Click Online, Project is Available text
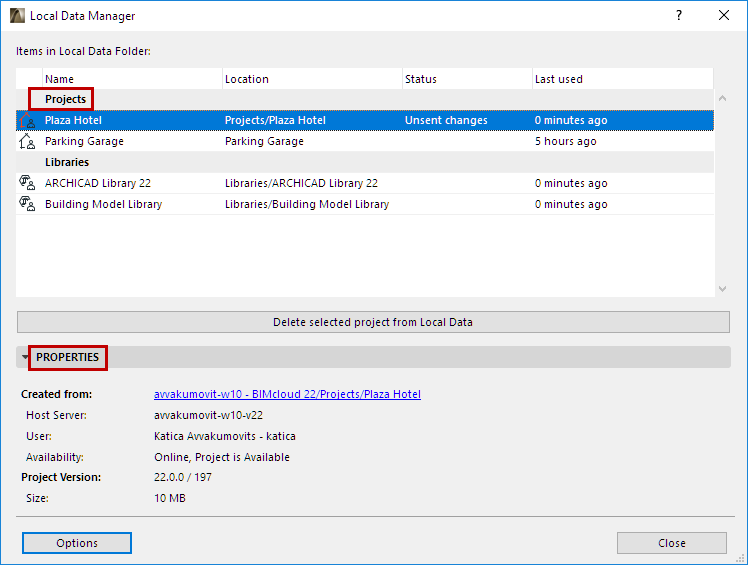This screenshot has width=748, height=565. 222,457
